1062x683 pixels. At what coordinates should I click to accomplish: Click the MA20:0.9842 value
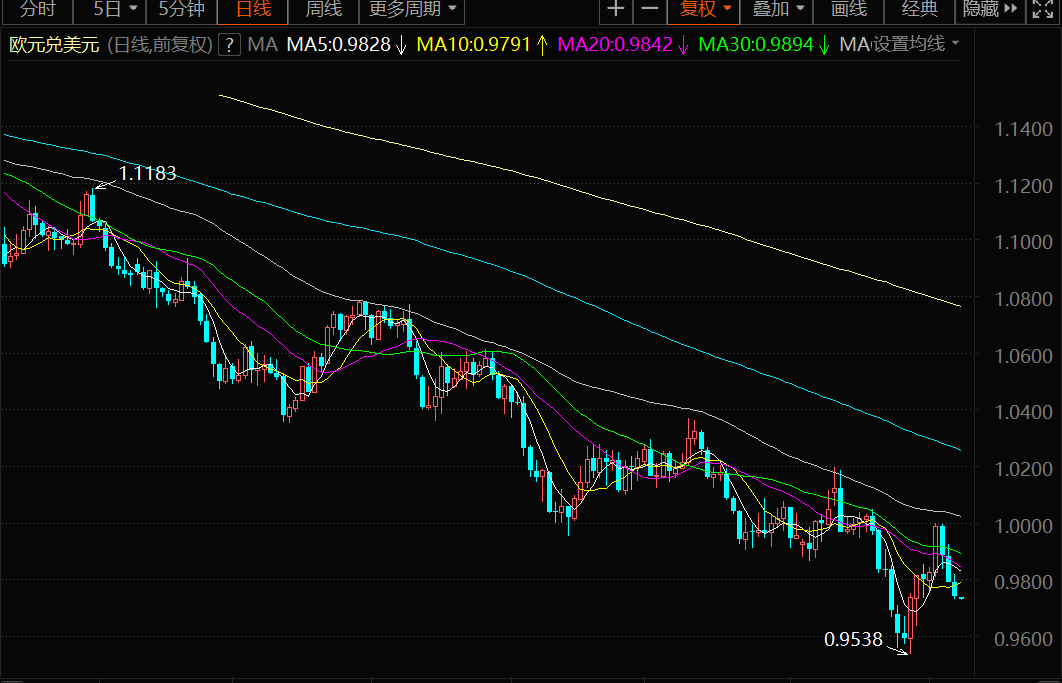tap(615, 45)
